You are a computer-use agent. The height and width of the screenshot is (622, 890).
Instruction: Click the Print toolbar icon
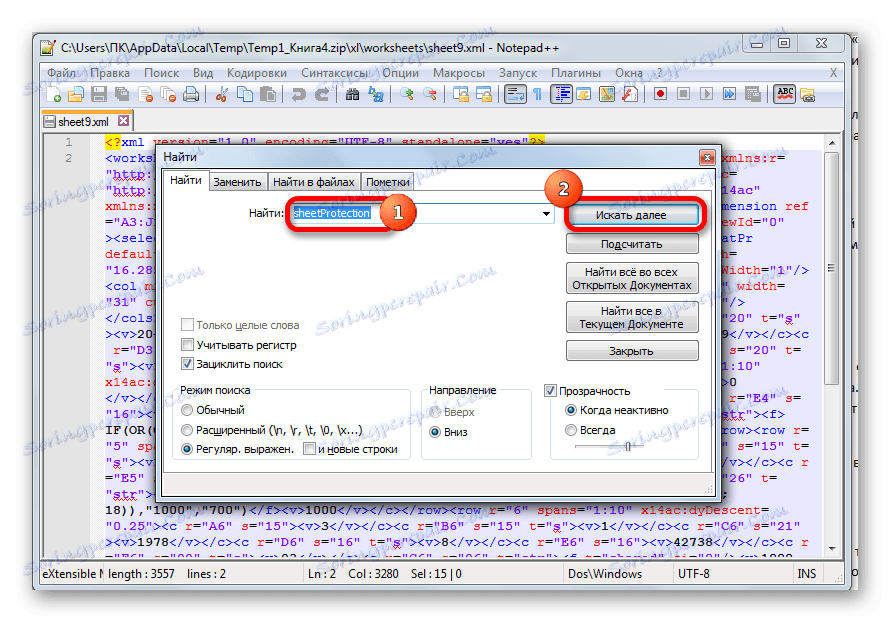[x=191, y=95]
